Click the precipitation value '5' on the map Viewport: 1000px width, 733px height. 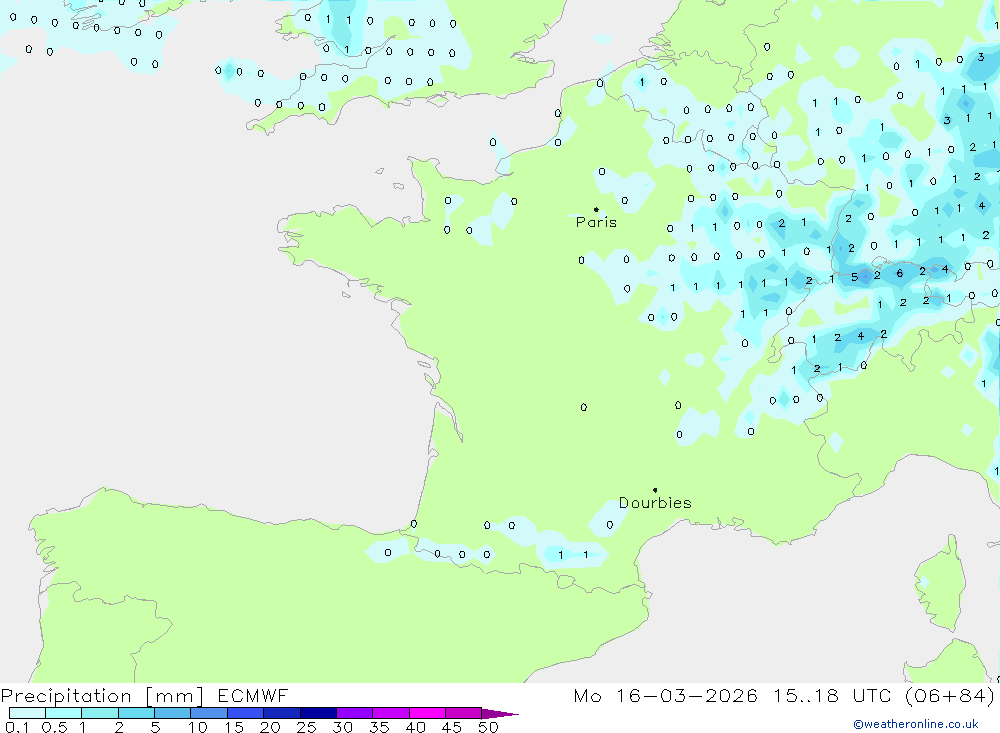pos(854,277)
